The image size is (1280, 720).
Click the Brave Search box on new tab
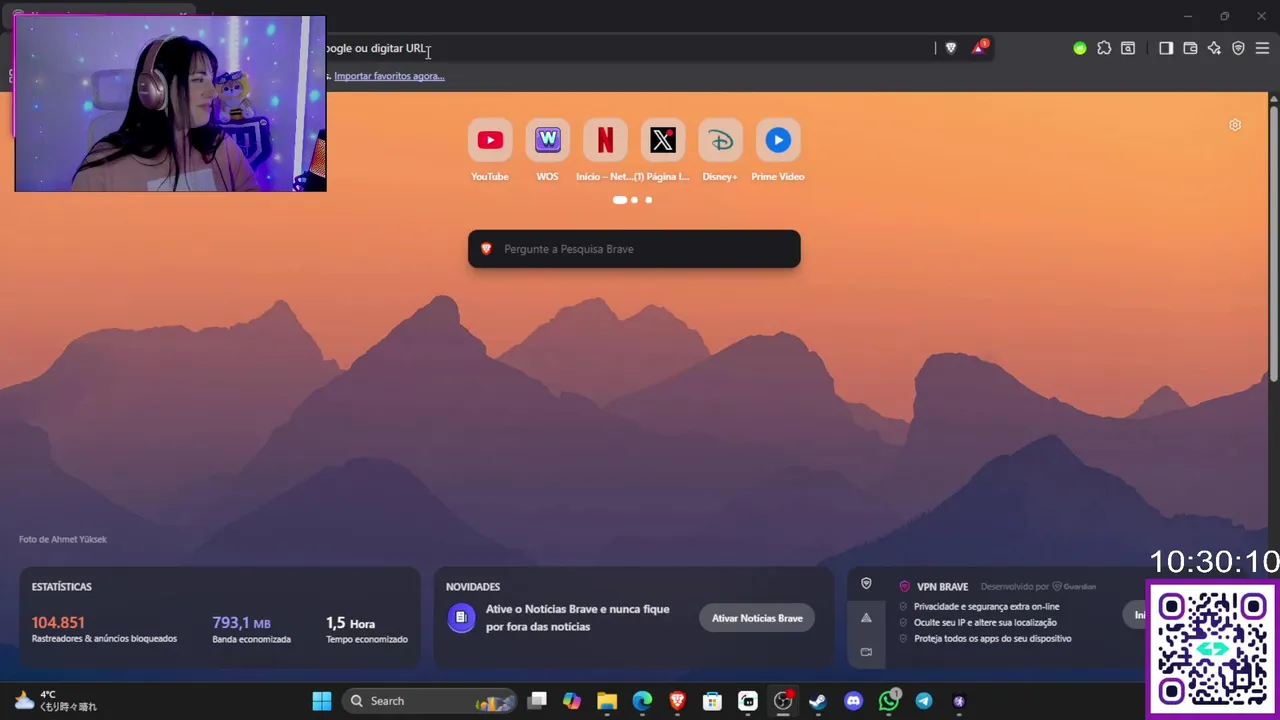(634, 249)
